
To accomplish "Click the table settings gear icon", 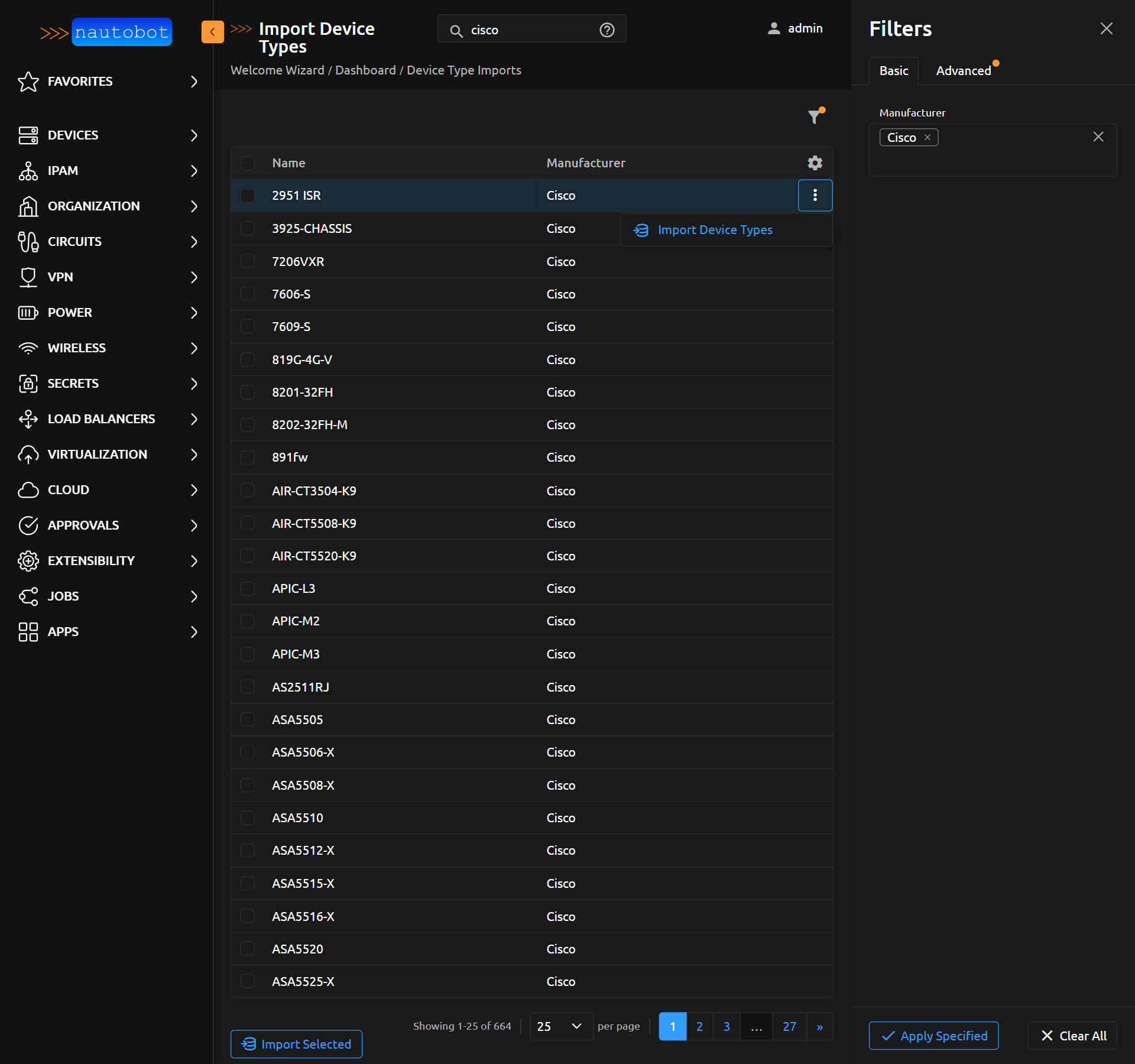I will click(815, 163).
